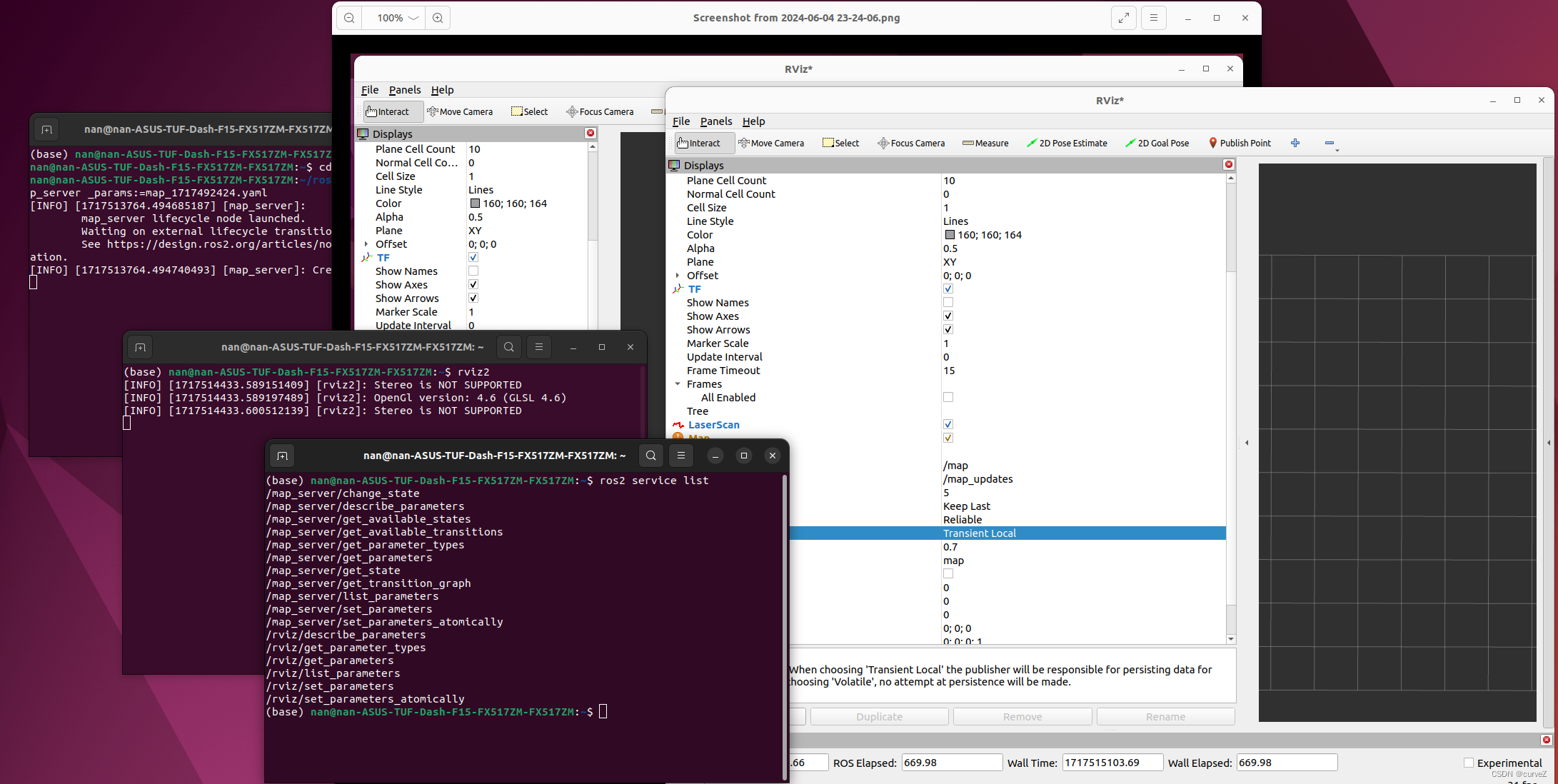
Task: Select the Publish Point tool
Action: click(1240, 143)
